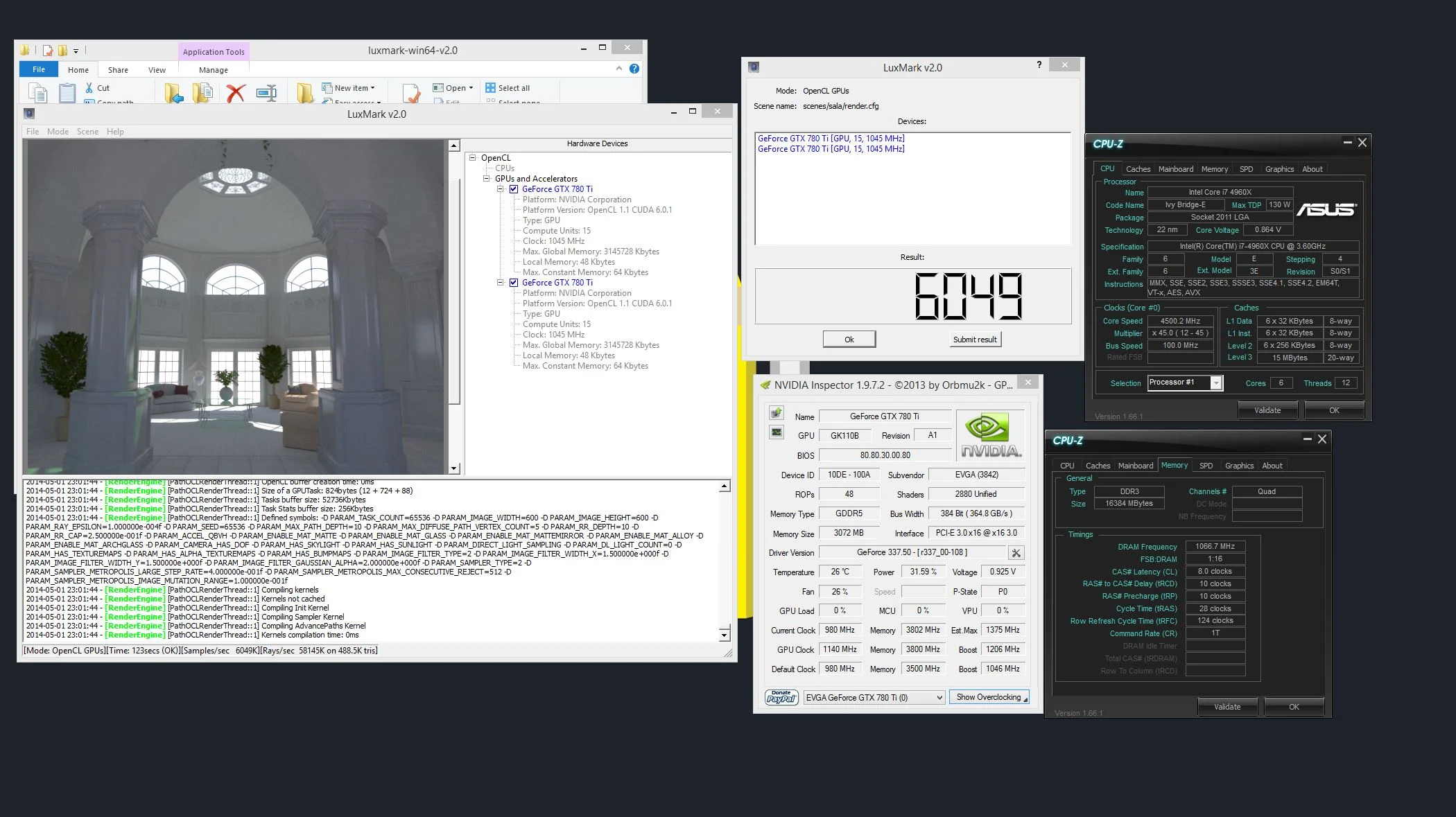1456x817 pixels.
Task: Click the Show Overclocking button
Action: (989, 697)
